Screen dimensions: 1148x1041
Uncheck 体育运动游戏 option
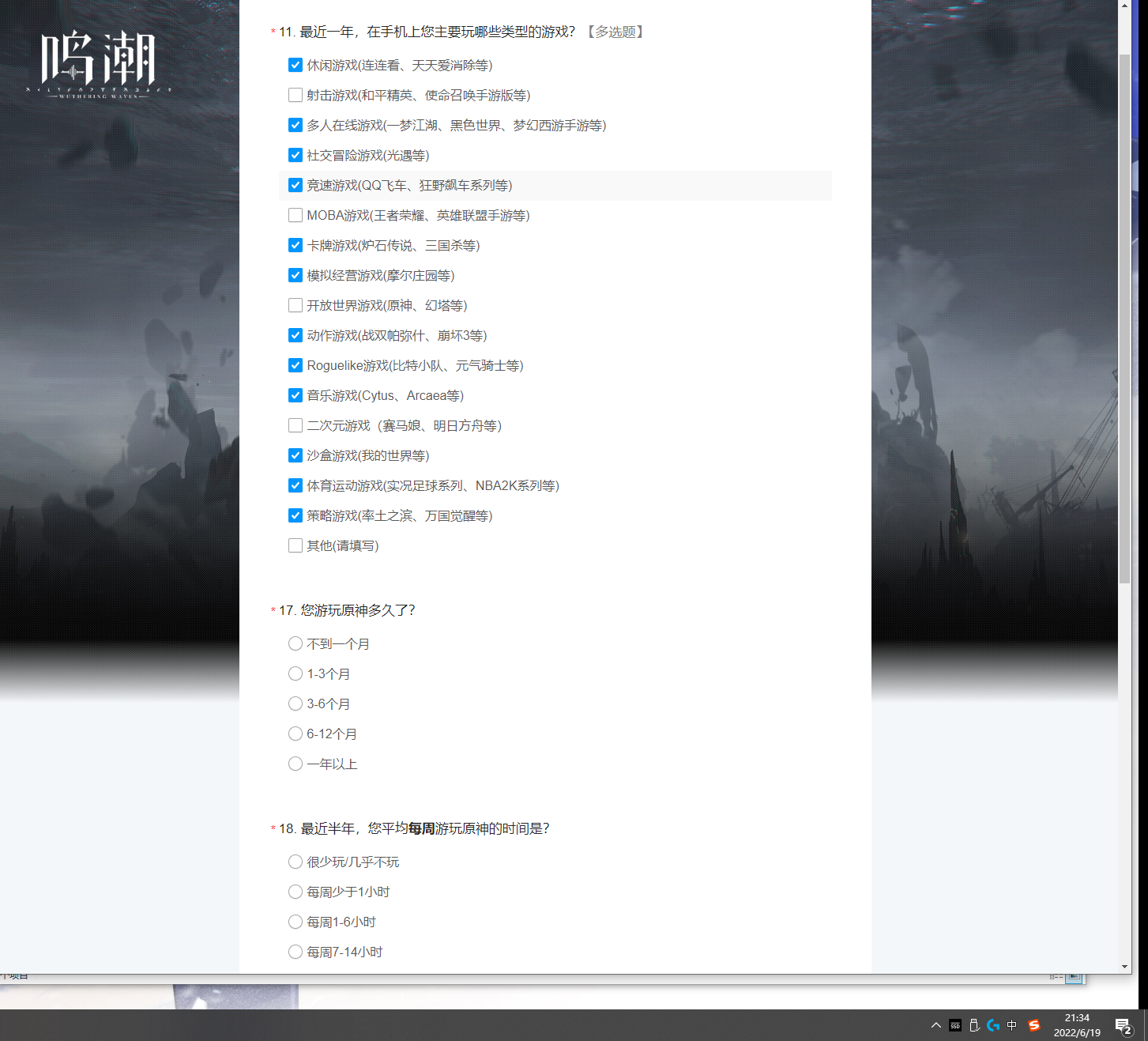coord(295,485)
